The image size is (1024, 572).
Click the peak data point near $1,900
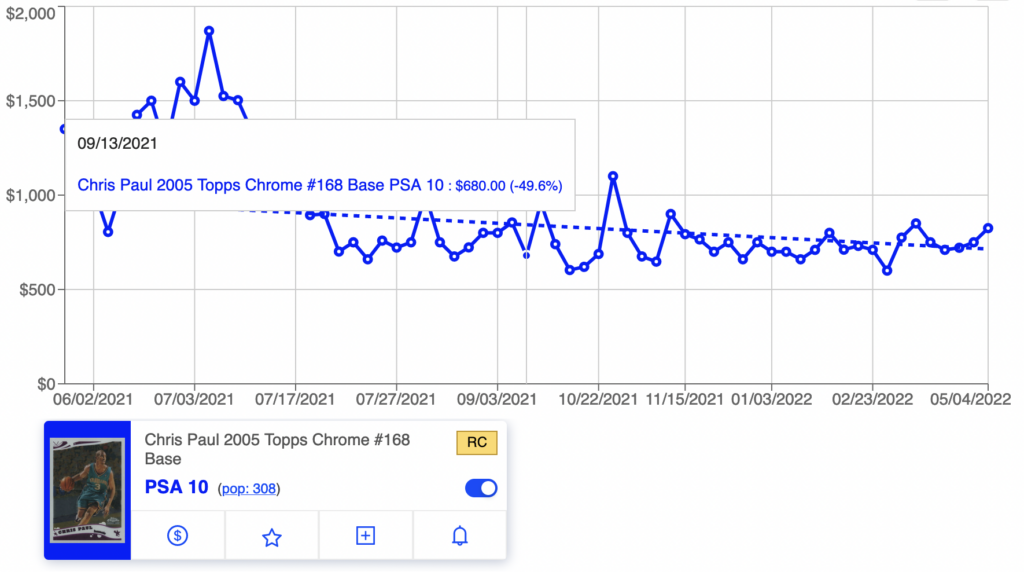209,31
